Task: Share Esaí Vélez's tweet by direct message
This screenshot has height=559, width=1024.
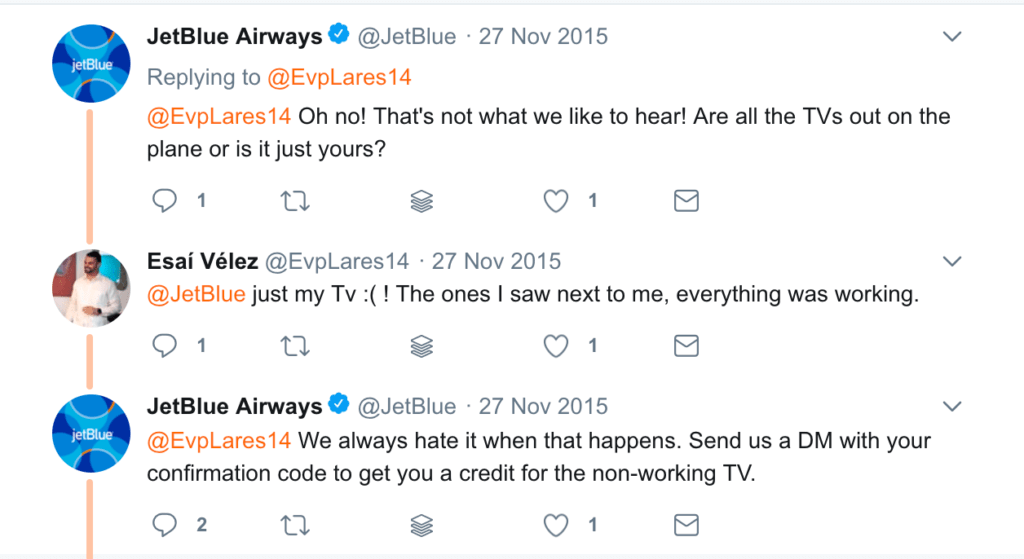Action: 686,346
